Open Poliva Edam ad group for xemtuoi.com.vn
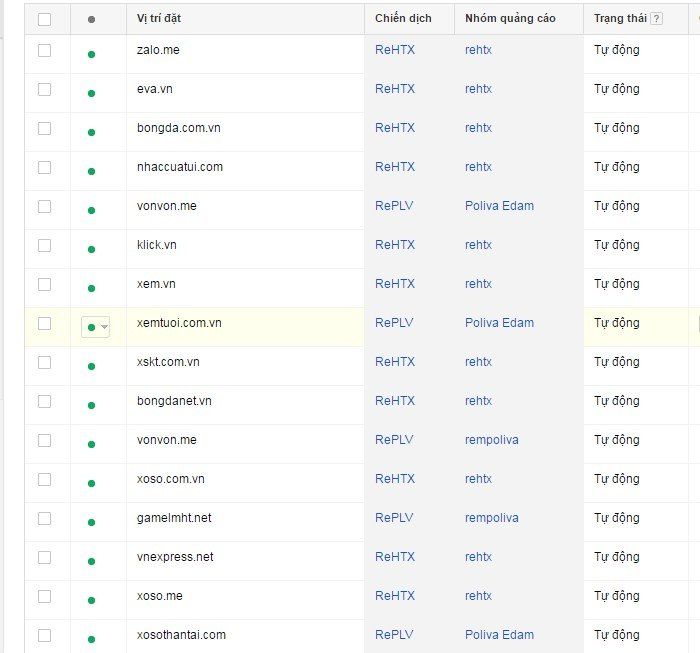Viewport: 700px width, 653px height. click(500, 323)
